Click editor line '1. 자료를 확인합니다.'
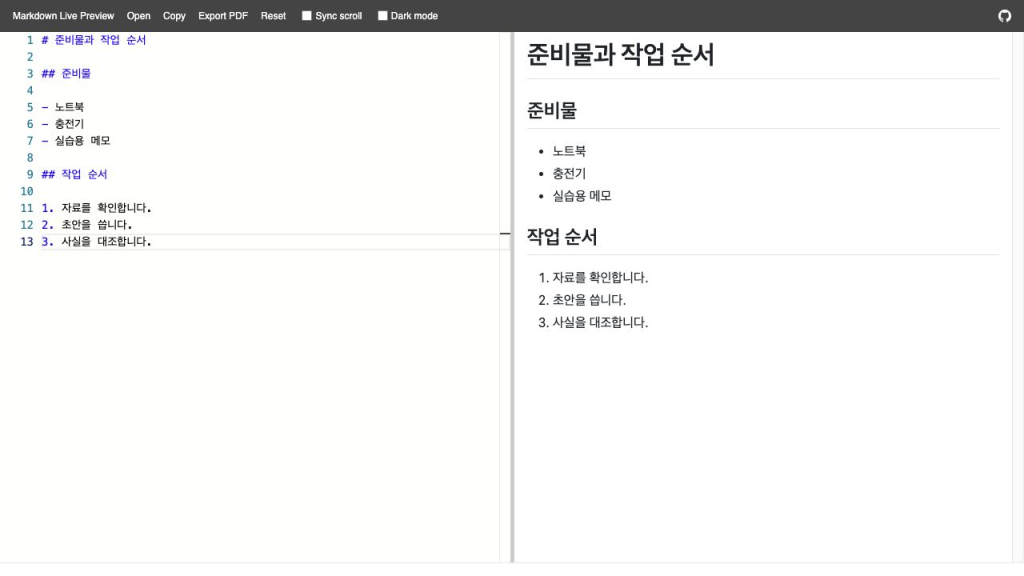Viewport: 1024px width, 576px height. click(x=97, y=208)
